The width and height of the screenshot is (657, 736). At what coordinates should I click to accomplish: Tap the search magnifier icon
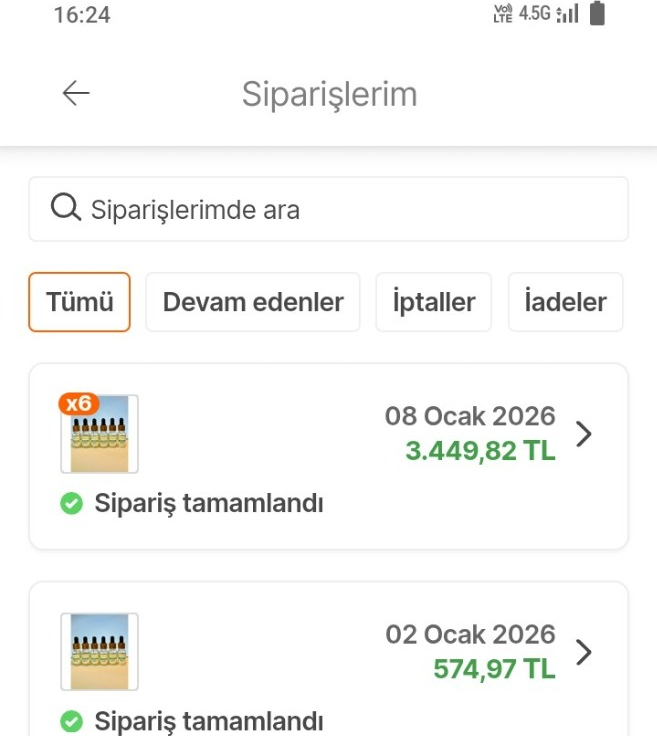click(65, 209)
